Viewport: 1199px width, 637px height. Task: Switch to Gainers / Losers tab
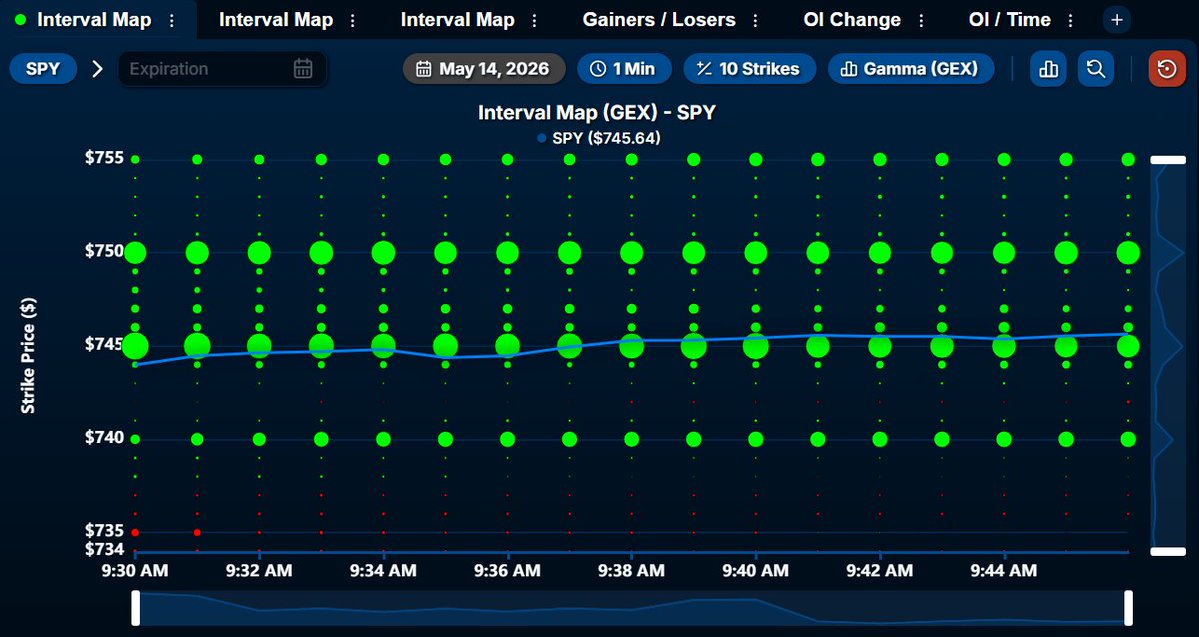click(659, 20)
